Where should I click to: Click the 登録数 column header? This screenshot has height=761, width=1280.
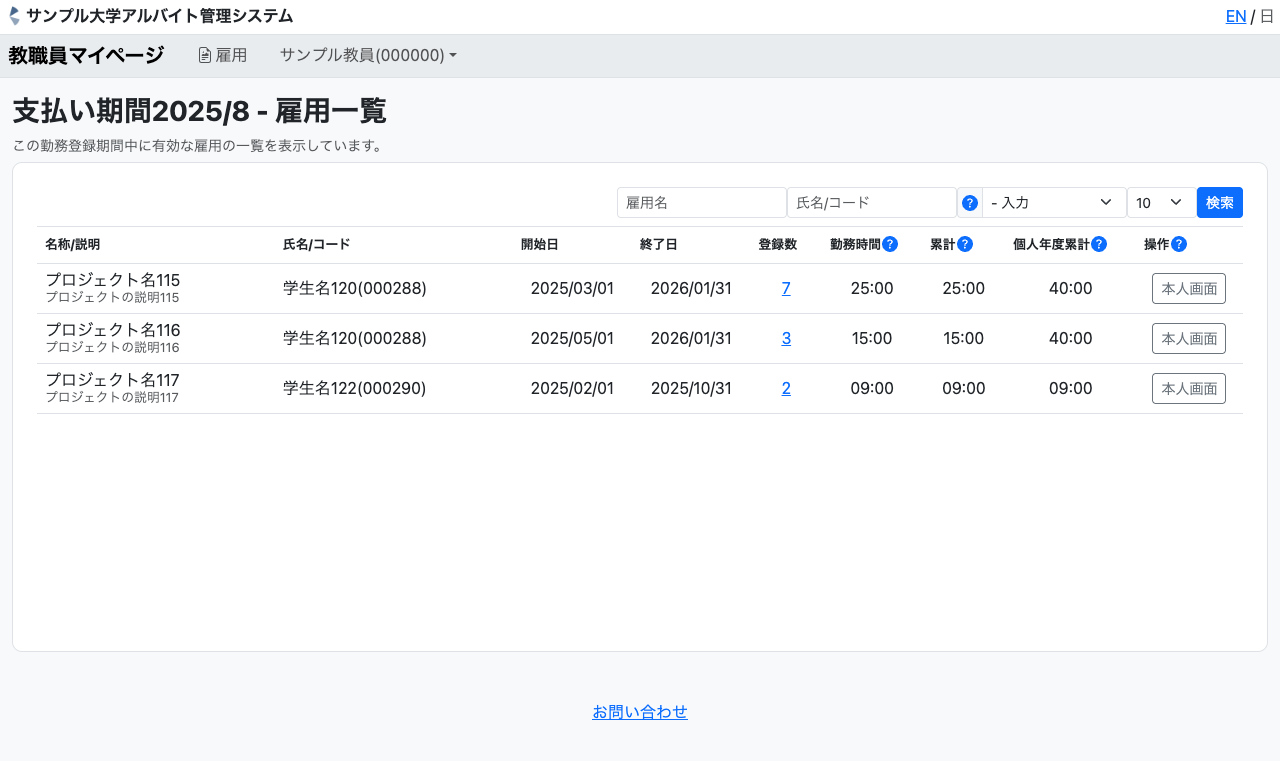click(x=778, y=245)
